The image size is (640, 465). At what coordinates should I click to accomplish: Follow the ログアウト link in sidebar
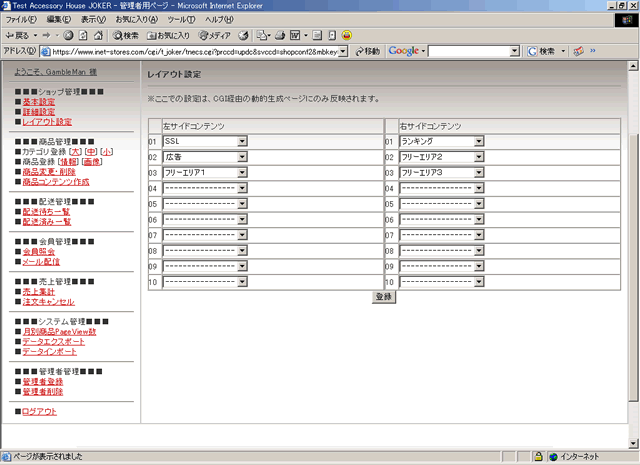pos(39,412)
